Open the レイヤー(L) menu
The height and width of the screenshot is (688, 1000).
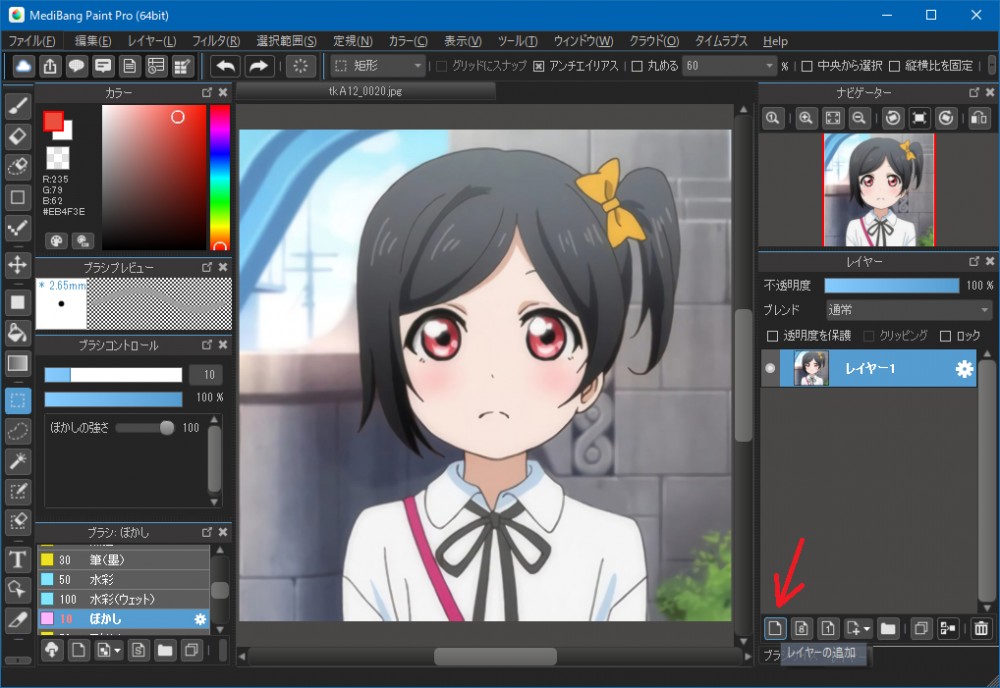pos(152,41)
